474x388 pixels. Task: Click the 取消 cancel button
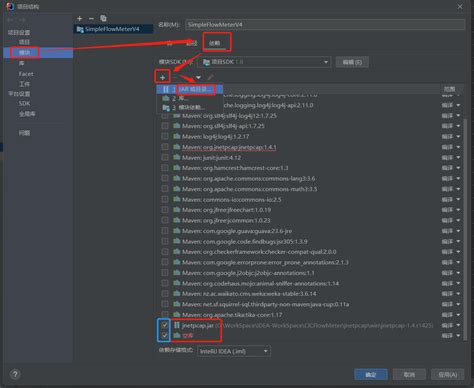click(409, 375)
